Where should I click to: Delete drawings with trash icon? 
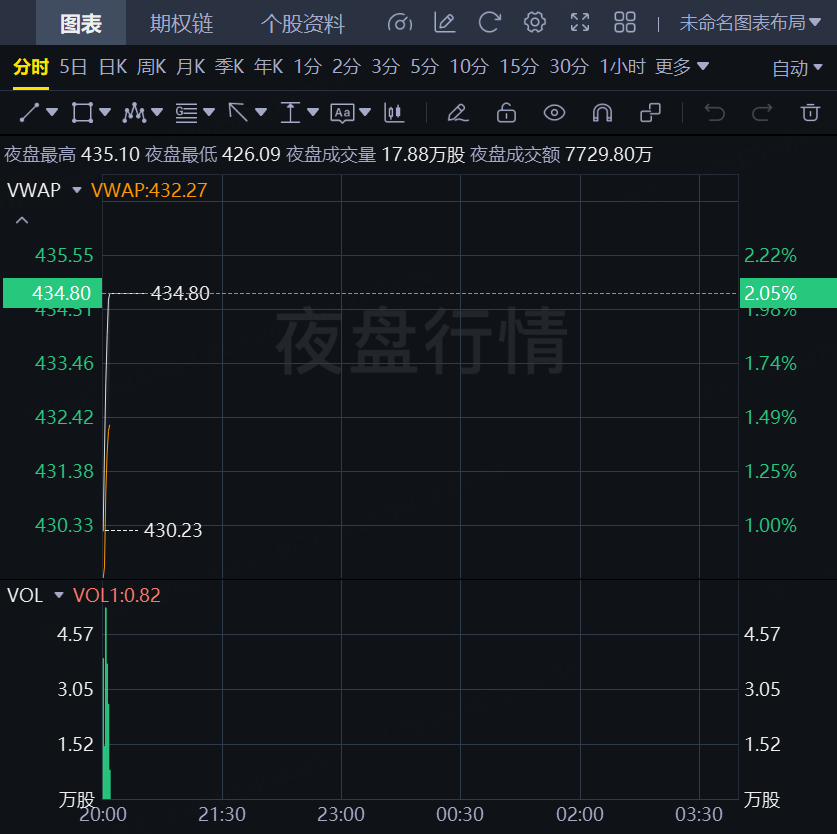810,113
